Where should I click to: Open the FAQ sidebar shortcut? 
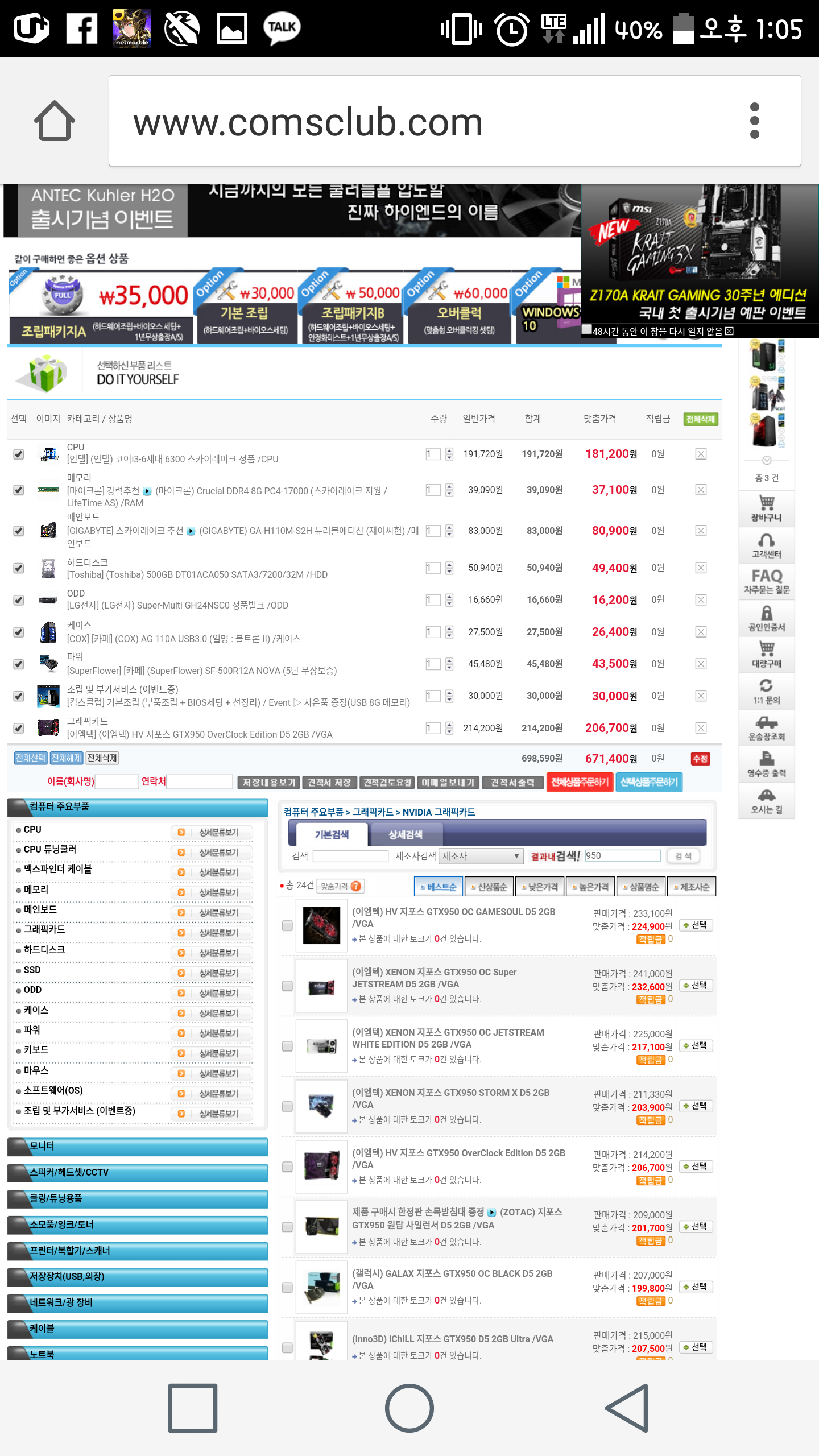coord(767,581)
